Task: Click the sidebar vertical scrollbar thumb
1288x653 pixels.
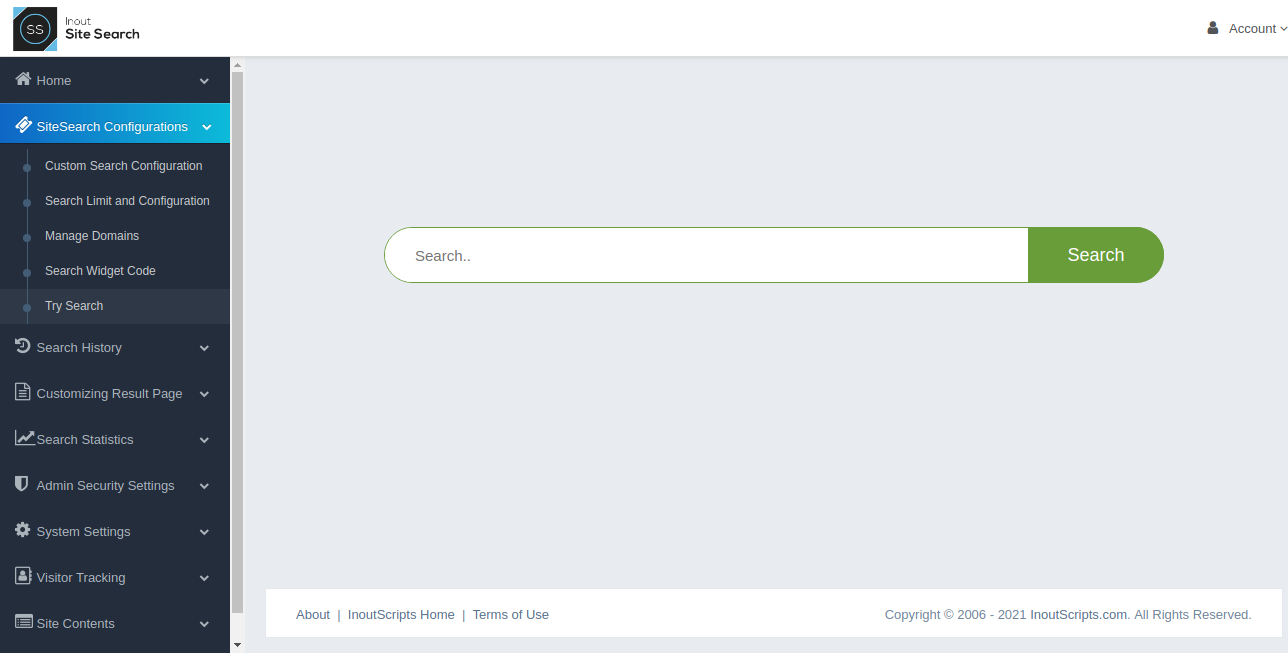Action: point(237,342)
